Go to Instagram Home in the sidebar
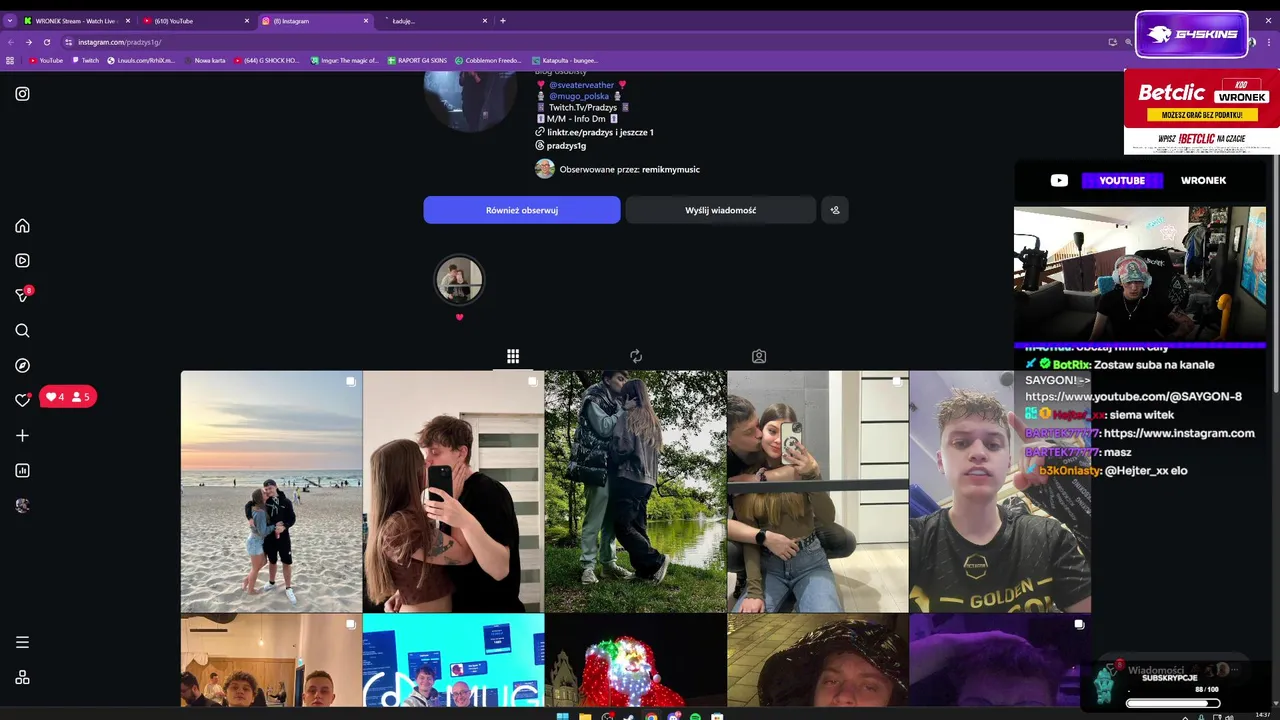This screenshot has width=1280, height=720. pos(22,226)
